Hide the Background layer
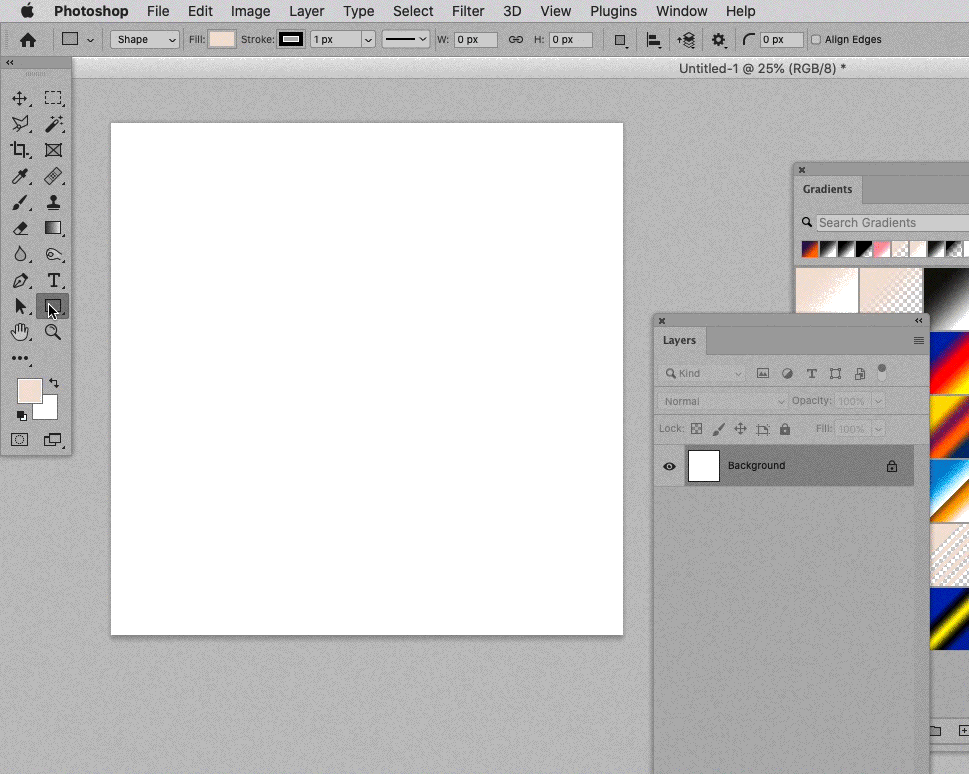This screenshot has height=774, width=969. [668, 465]
